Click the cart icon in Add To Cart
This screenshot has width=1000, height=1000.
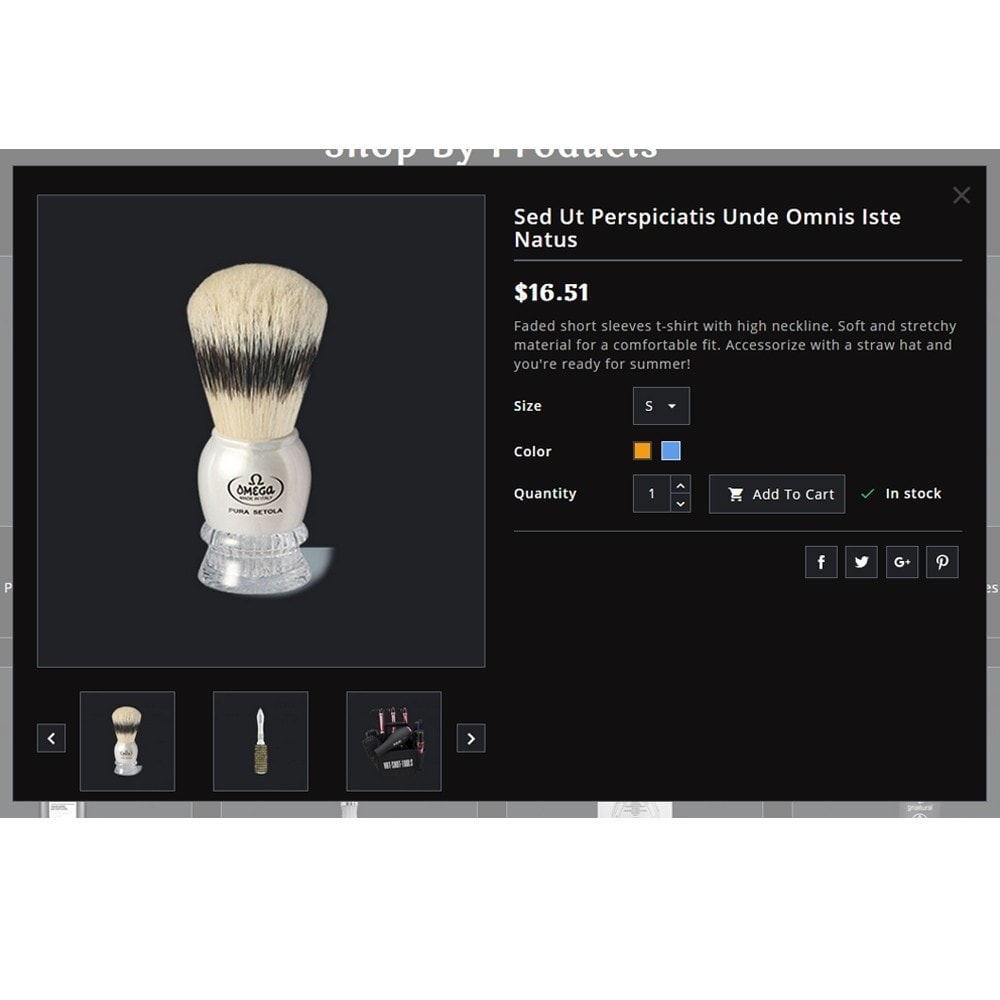(x=735, y=494)
